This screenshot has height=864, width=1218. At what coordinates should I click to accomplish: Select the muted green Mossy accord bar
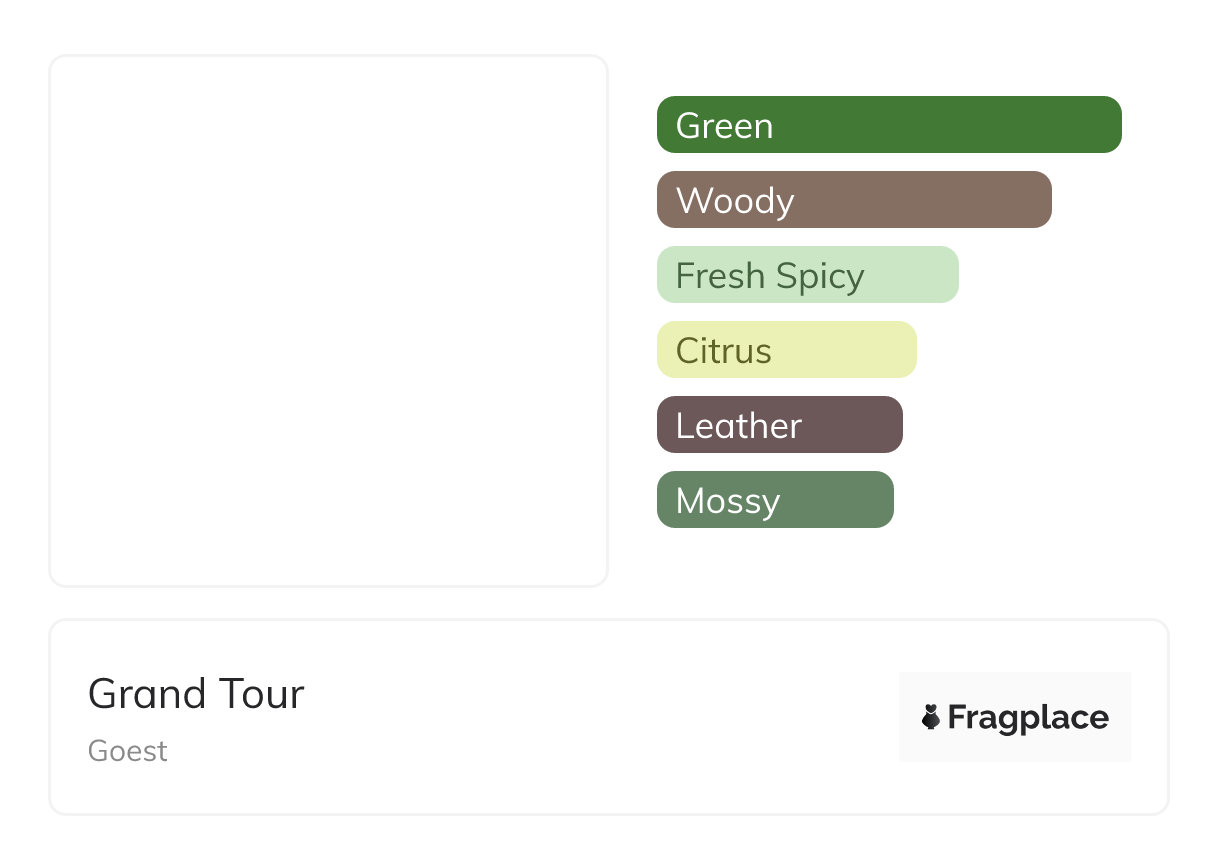pyautogui.click(x=840, y=500)
